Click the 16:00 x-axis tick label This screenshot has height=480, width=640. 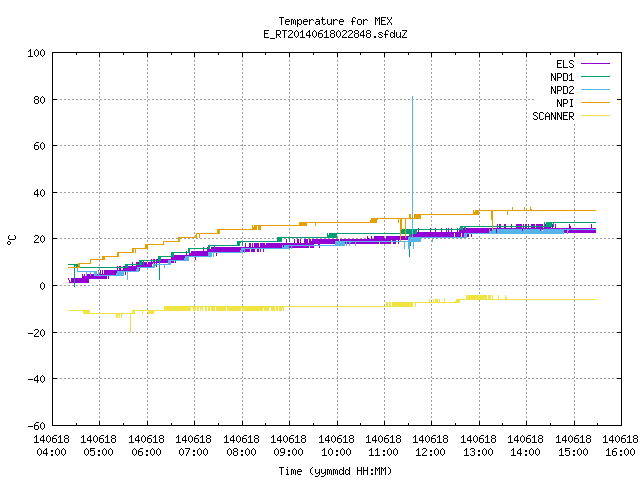pos(620,452)
